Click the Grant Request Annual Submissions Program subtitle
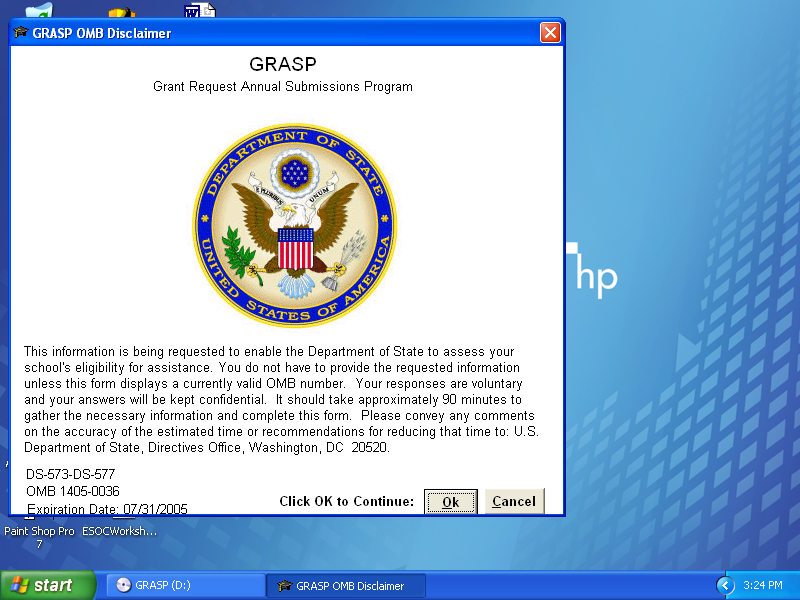This screenshot has height=600, width=800. point(283,87)
